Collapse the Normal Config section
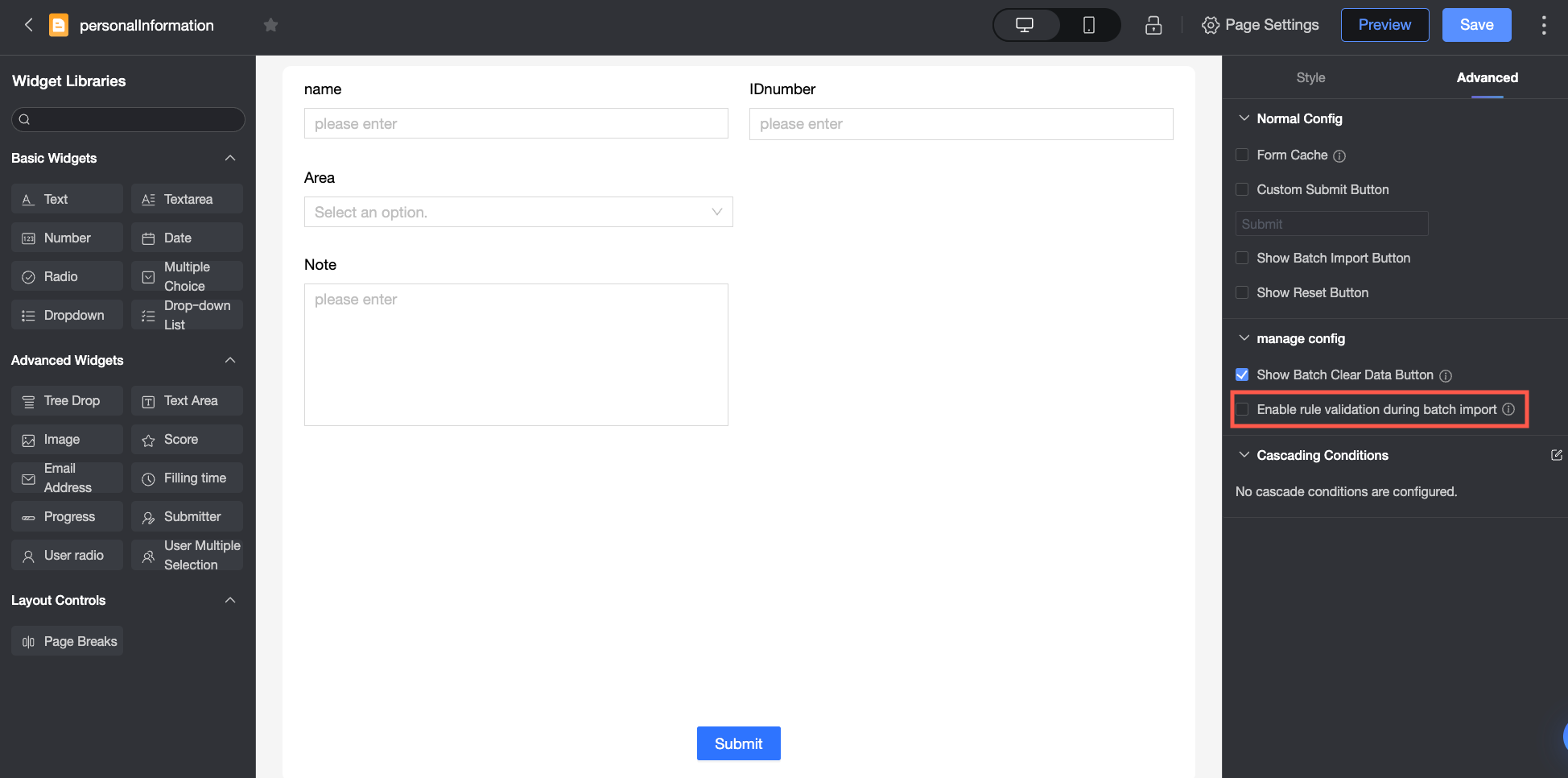This screenshot has width=1568, height=778. coord(1244,118)
